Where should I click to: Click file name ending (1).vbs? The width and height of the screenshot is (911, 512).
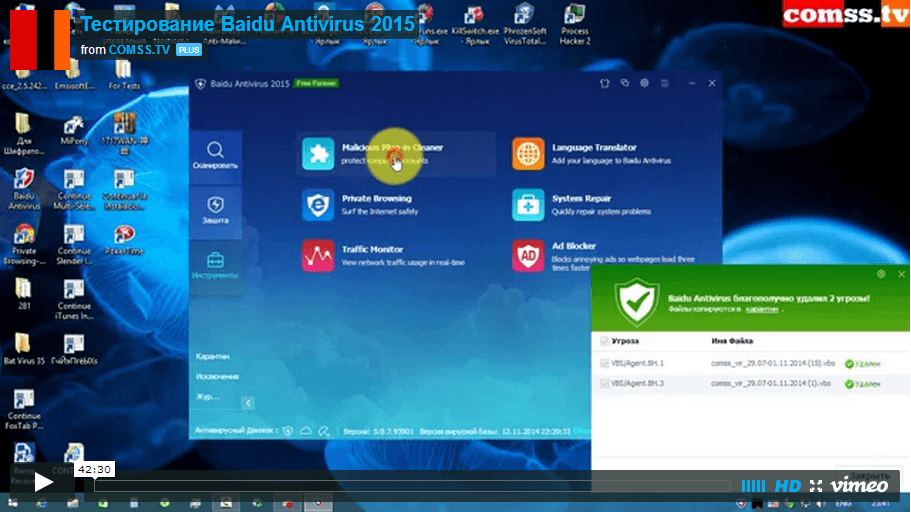(770, 384)
